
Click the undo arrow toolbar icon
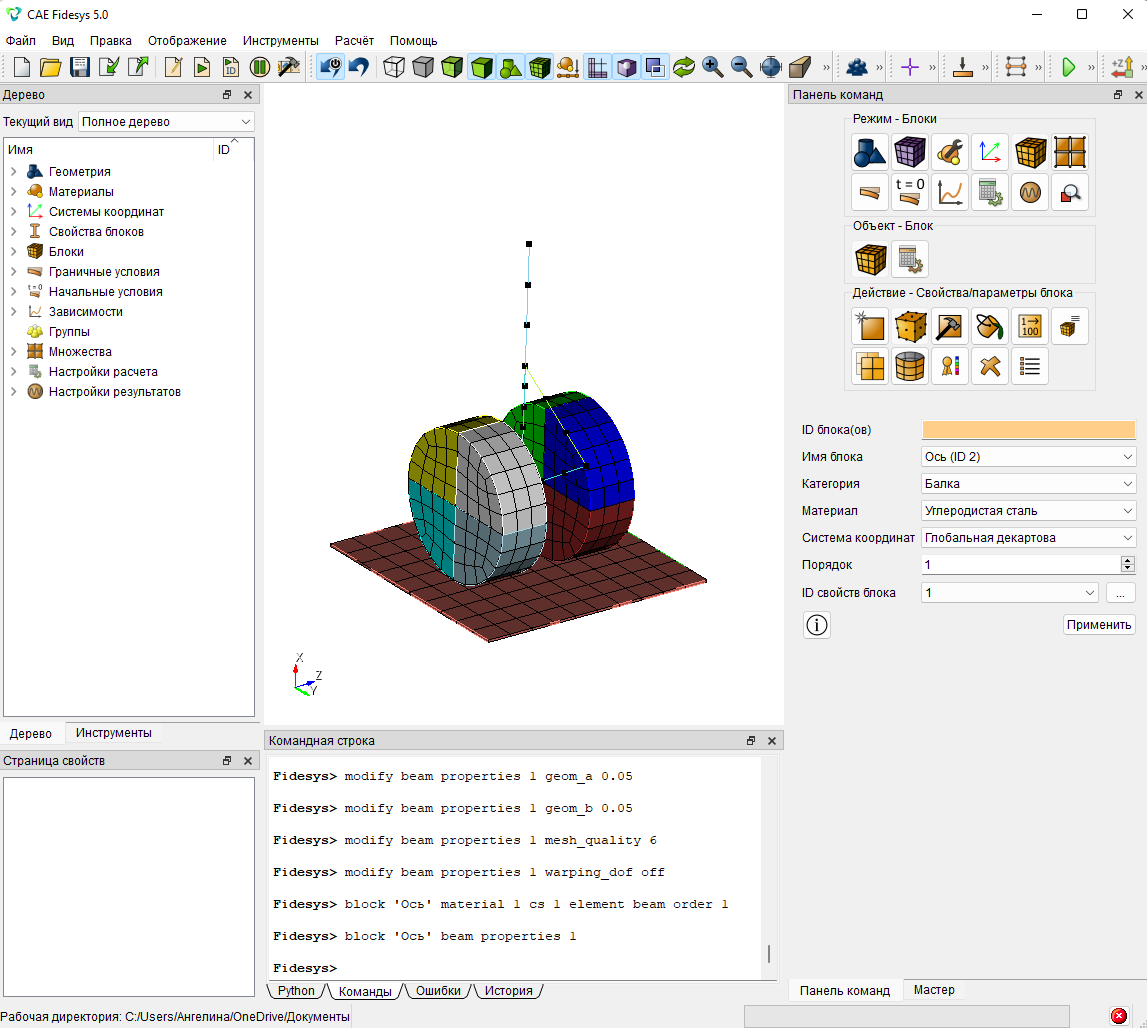(x=359, y=67)
